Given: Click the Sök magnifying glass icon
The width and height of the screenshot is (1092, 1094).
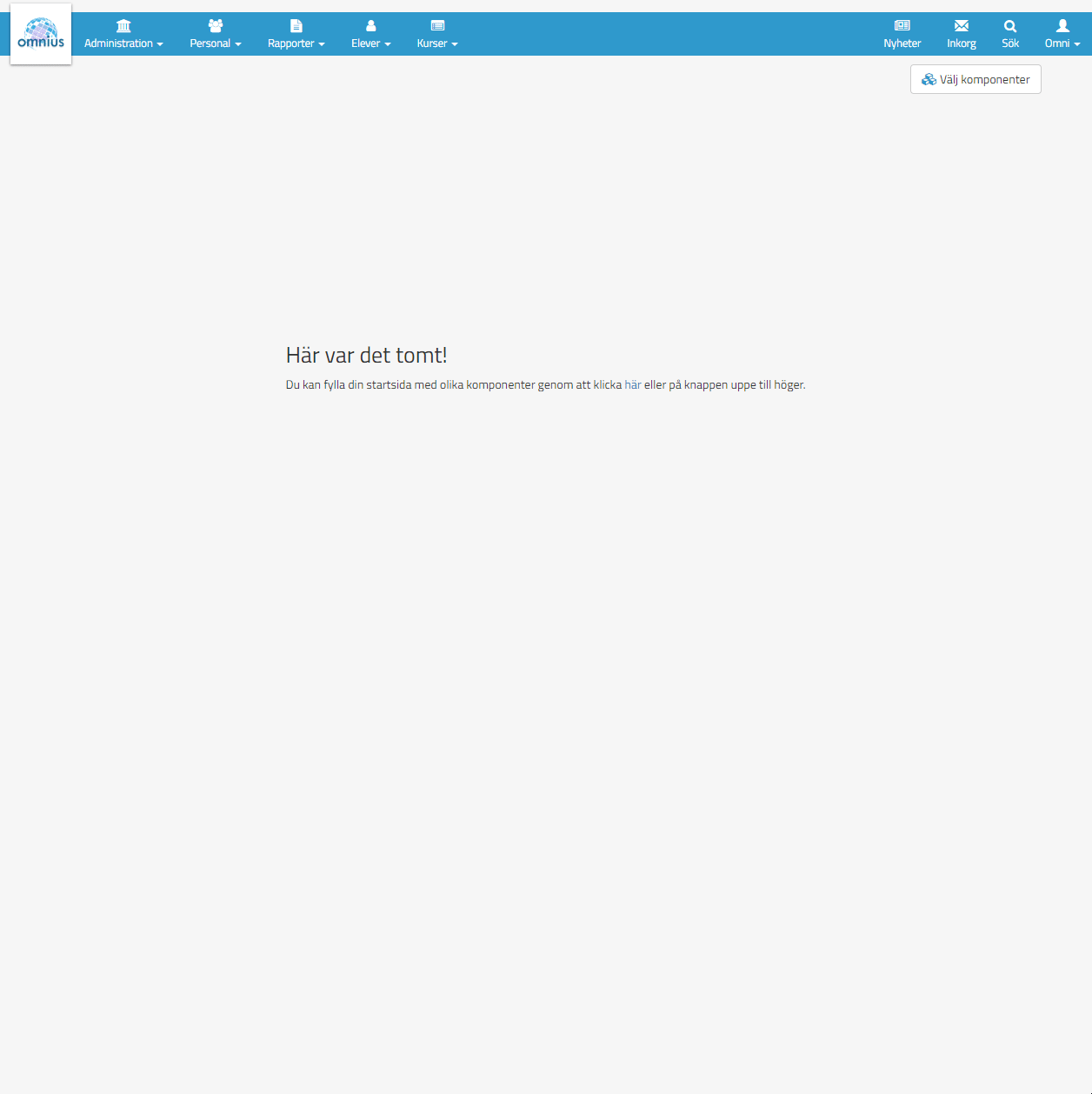Looking at the screenshot, I should point(1010,26).
